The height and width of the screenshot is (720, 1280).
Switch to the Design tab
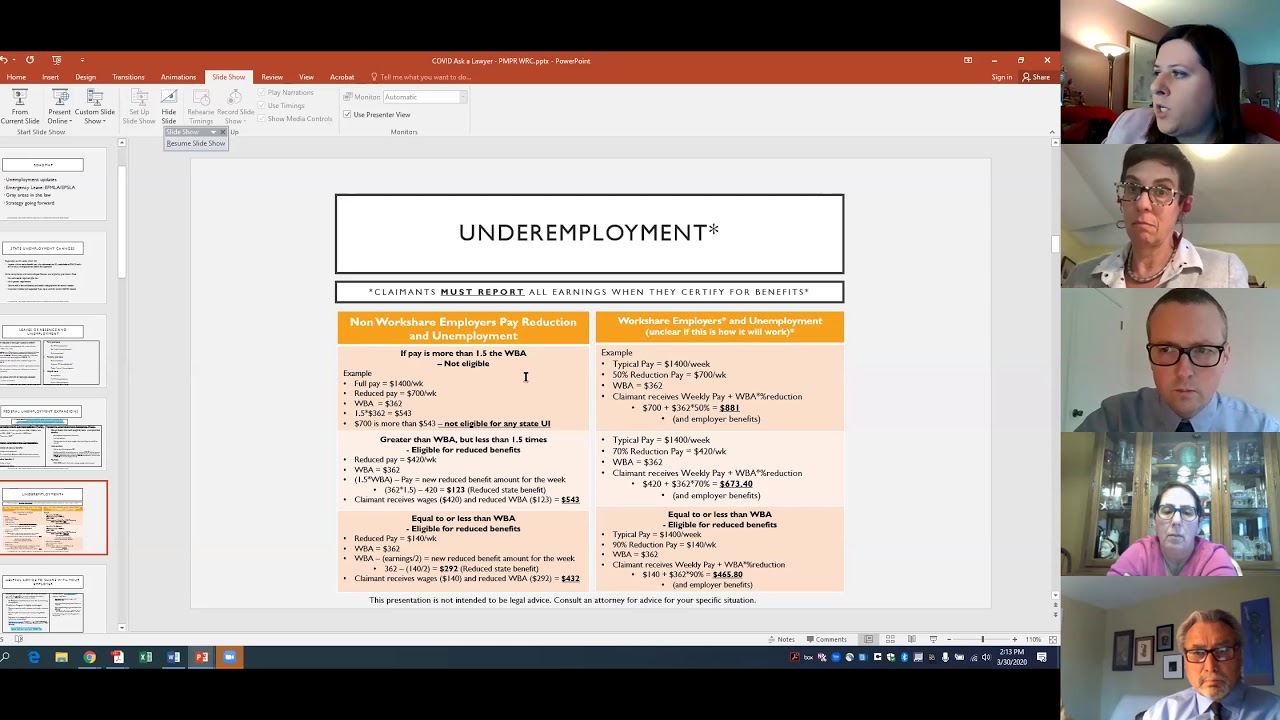(85, 77)
